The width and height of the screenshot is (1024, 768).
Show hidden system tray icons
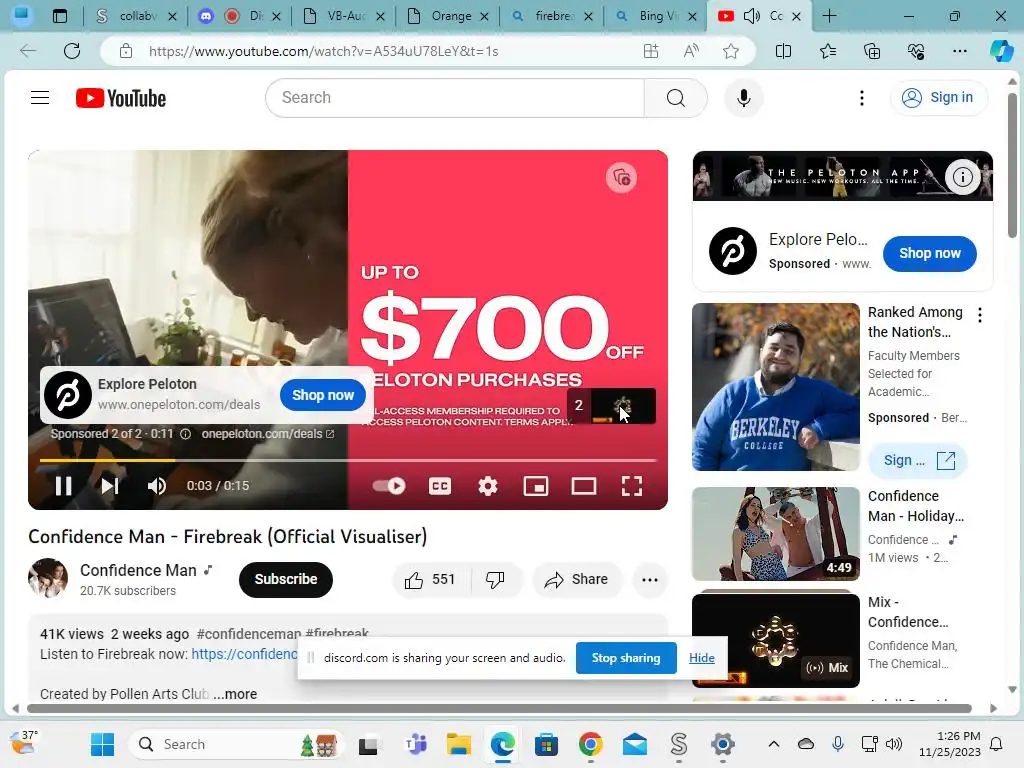(x=774, y=744)
